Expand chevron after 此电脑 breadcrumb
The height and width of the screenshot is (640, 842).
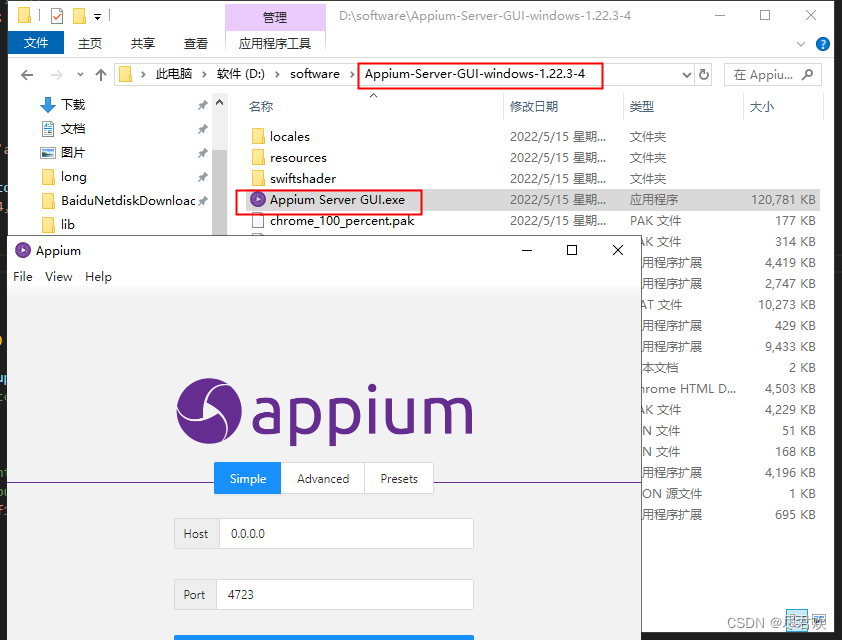(204, 75)
